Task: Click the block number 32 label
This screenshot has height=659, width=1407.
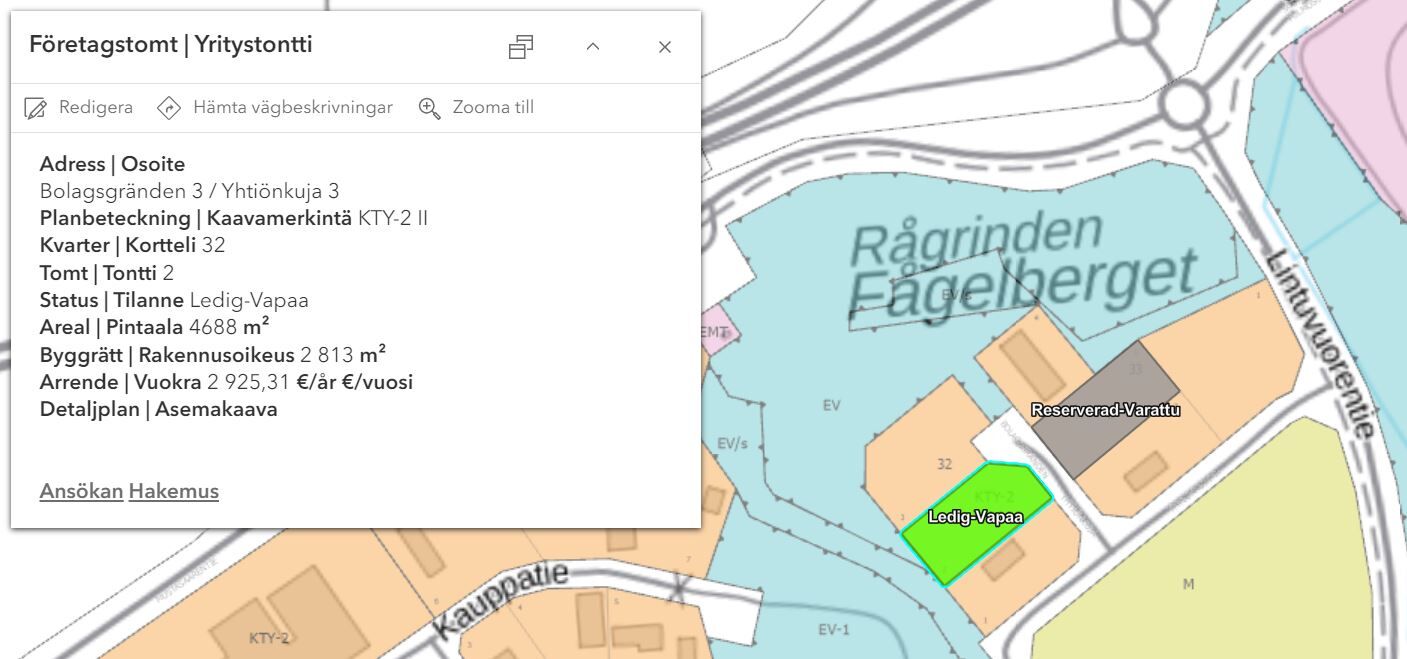Action: click(944, 464)
